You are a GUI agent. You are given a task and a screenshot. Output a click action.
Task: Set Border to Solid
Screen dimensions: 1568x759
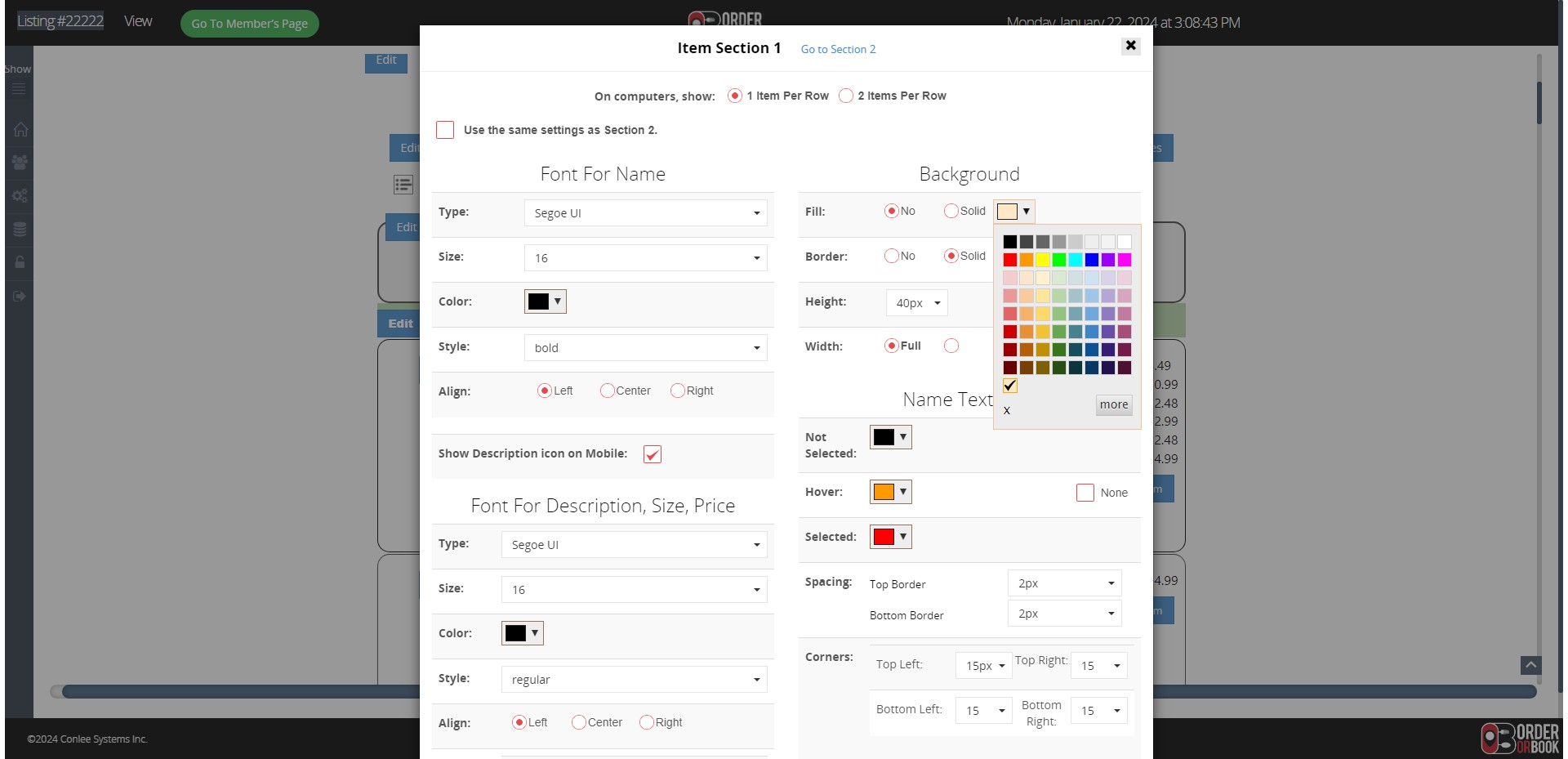pos(951,256)
